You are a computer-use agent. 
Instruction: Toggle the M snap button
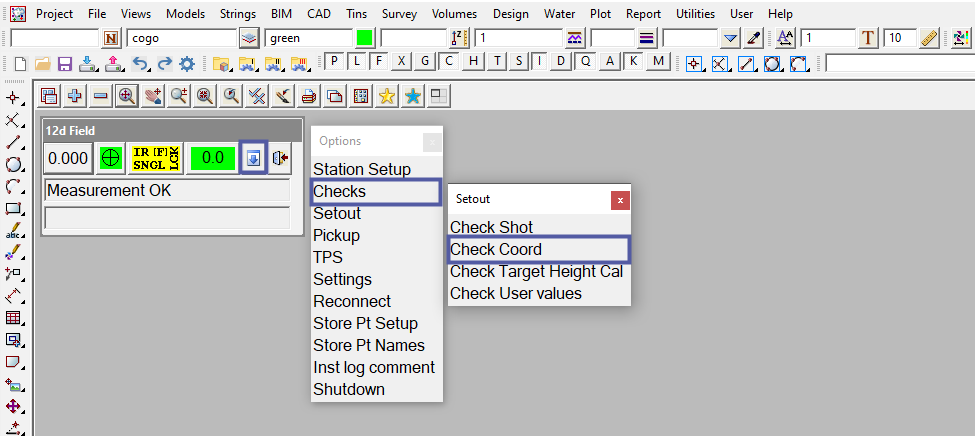657,61
